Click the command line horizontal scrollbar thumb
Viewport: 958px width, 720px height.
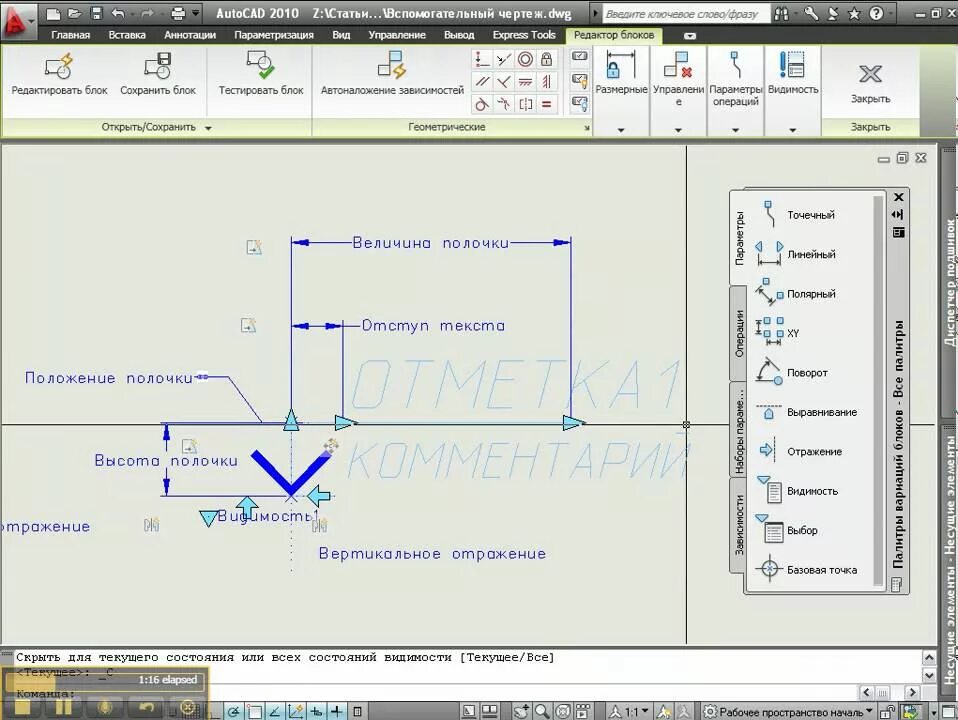pyautogui.click(x=882, y=692)
